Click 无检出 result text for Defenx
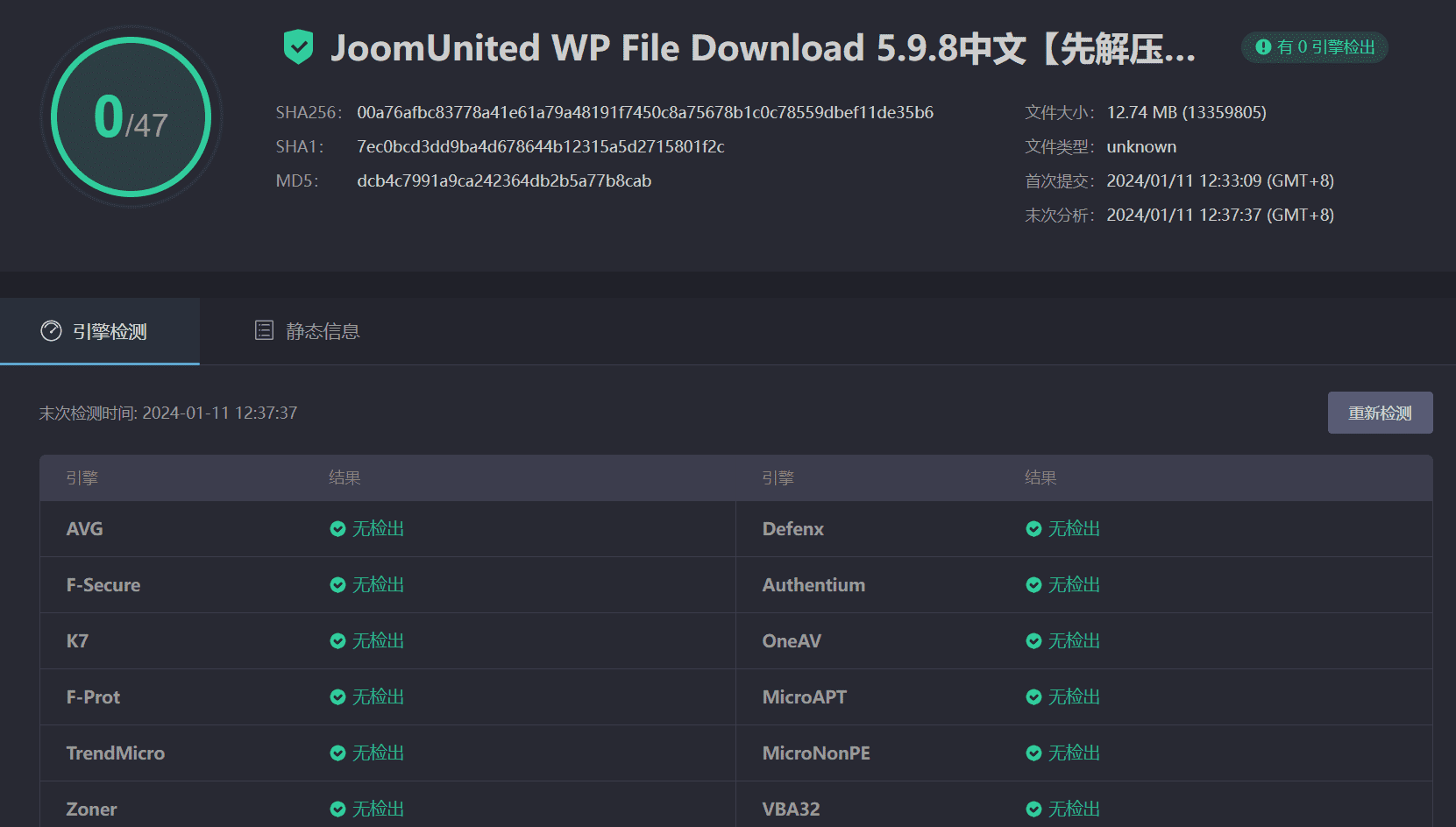1456x827 pixels. (x=1074, y=529)
